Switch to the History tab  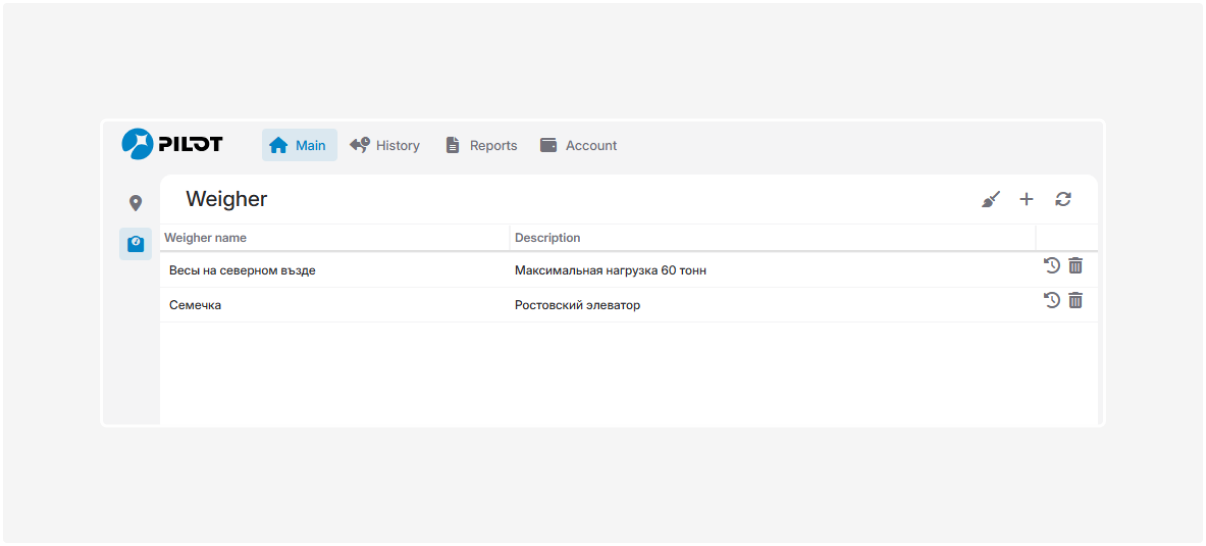pos(385,145)
